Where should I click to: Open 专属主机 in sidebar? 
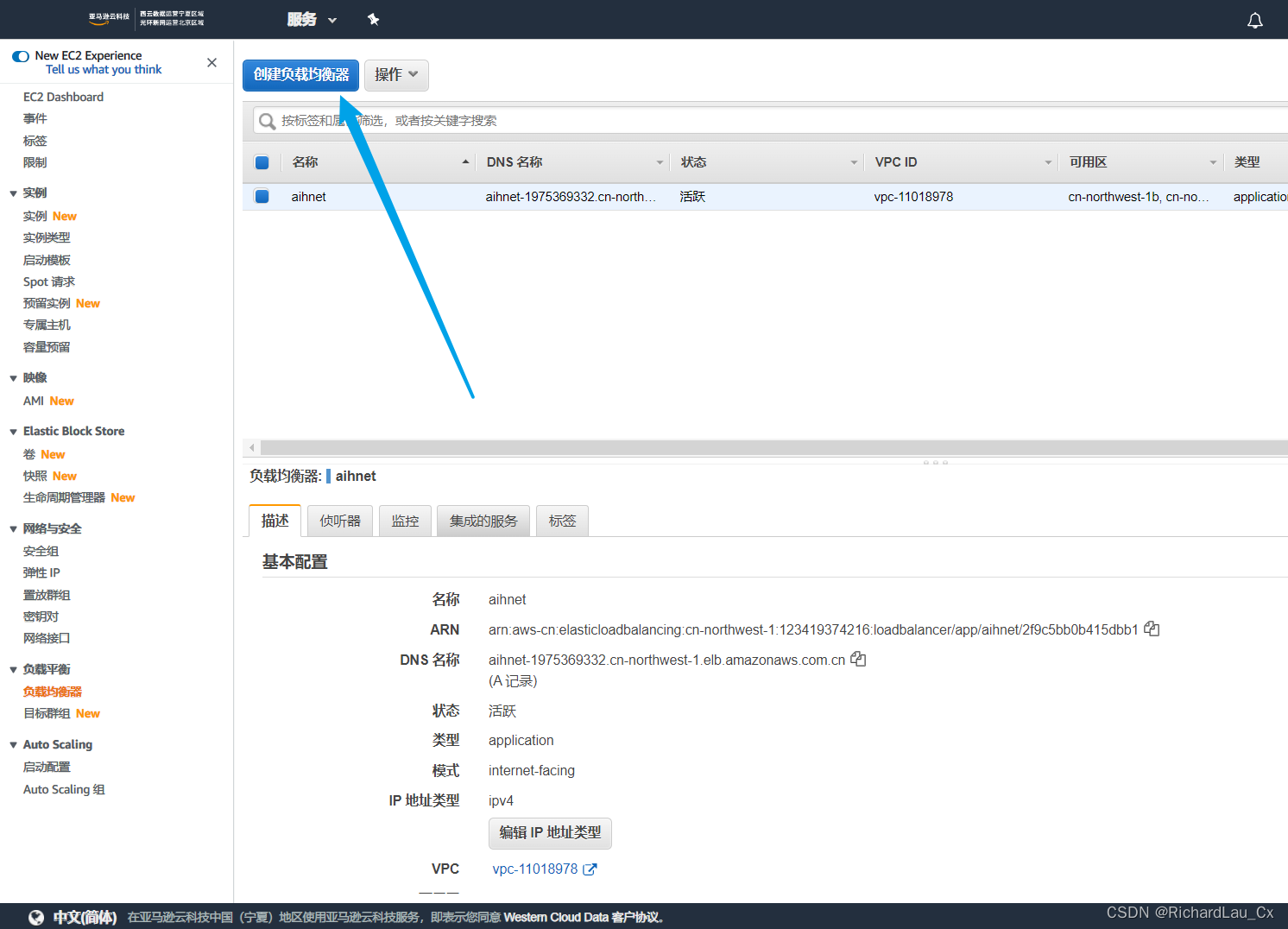click(x=47, y=325)
